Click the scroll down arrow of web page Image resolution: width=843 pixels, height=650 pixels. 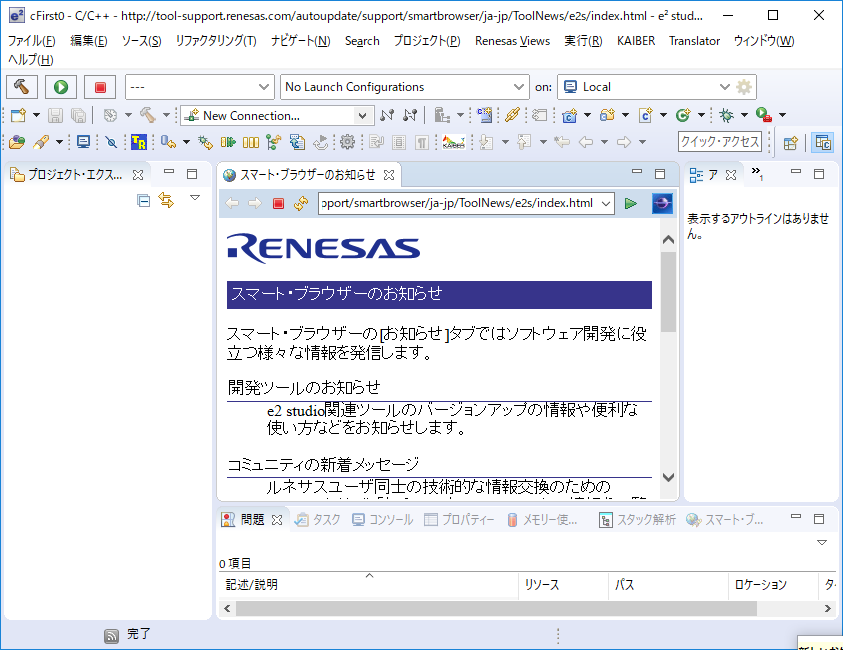pos(668,477)
